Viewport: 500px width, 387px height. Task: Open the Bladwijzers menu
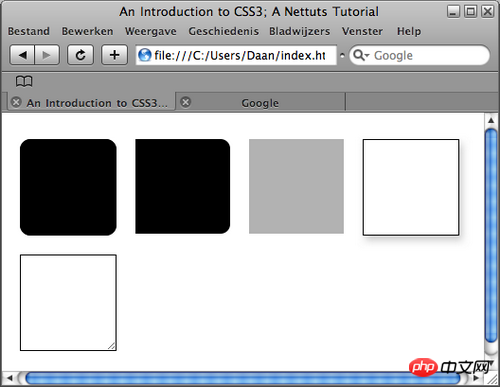[x=300, y=31]
